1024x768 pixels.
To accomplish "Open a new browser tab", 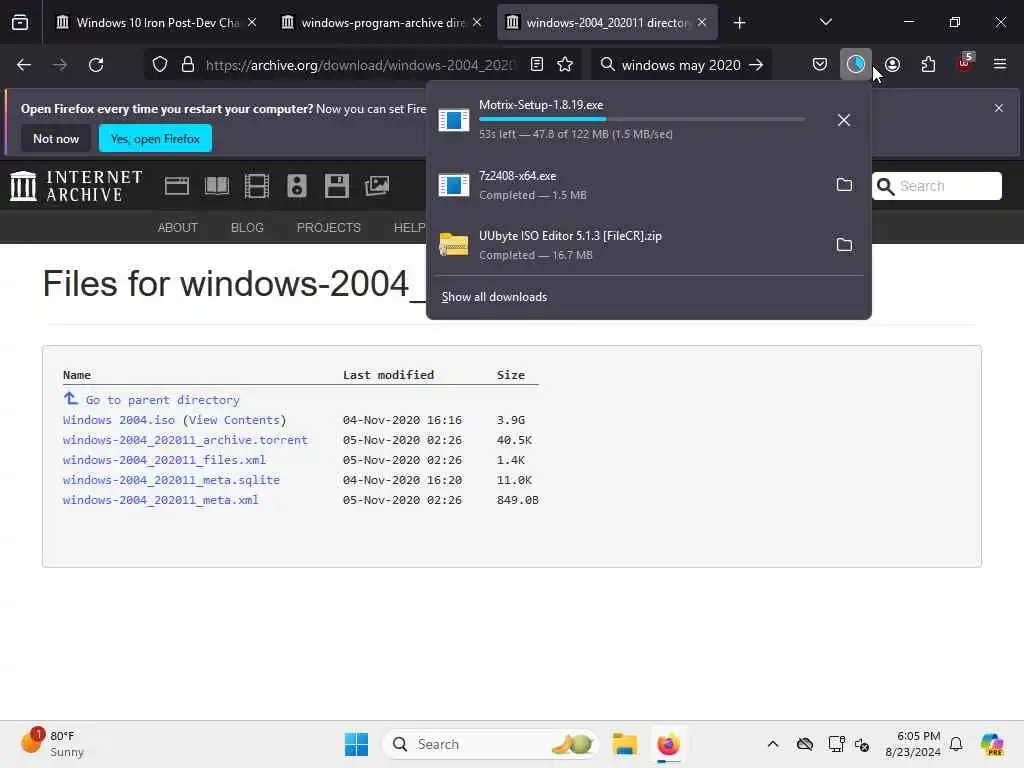I will point(739,23).
